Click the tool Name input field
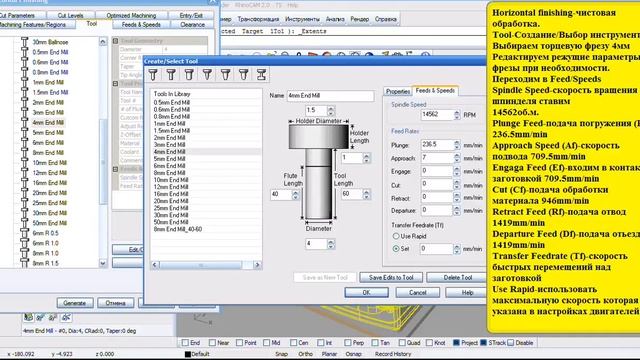Screen dimensions: 640x360 click(x=330, y=96)
